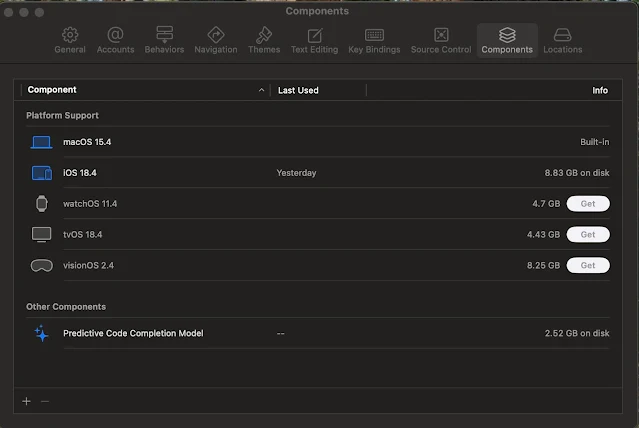This screenshot has height=428, width=639.
Task: Open the General settings gear icon
Action: [70, 35]
